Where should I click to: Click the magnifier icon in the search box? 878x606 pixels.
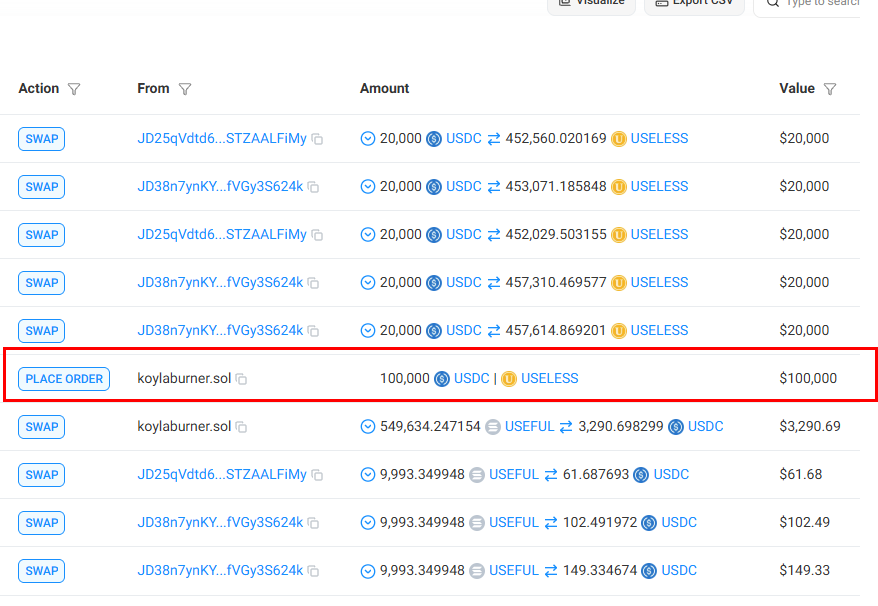(771, 4)
